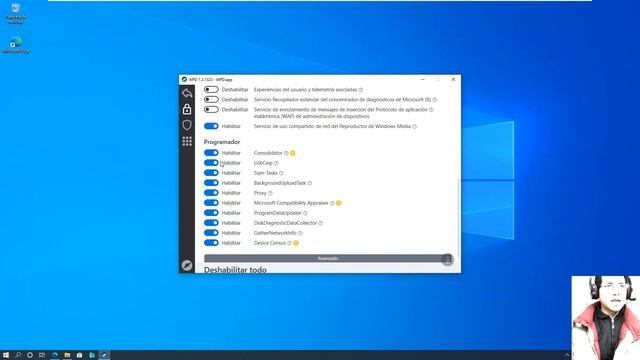
Task: Select WPD app button on taskbar
Action: click(x=104, y=355)
